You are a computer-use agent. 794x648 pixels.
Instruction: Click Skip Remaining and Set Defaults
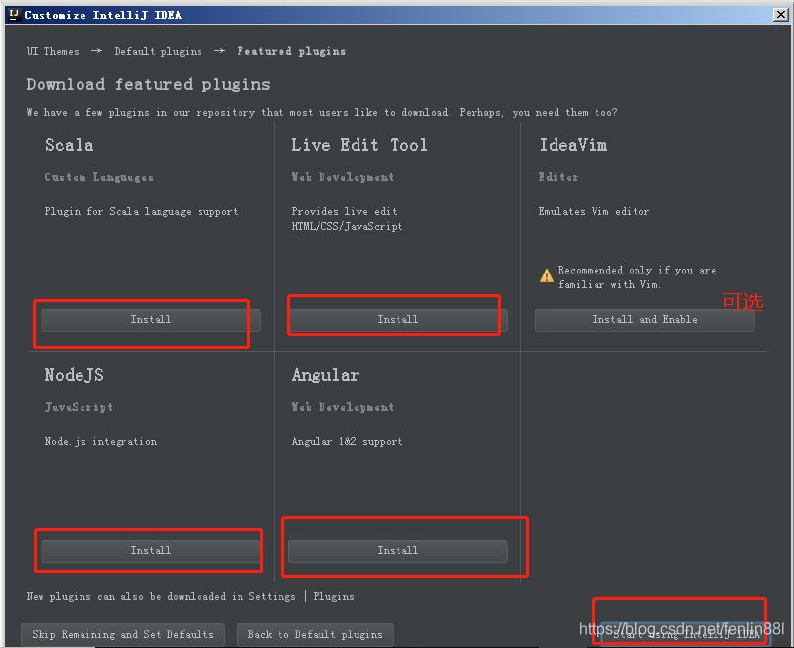pyautogui.click(x=123, y=634)
